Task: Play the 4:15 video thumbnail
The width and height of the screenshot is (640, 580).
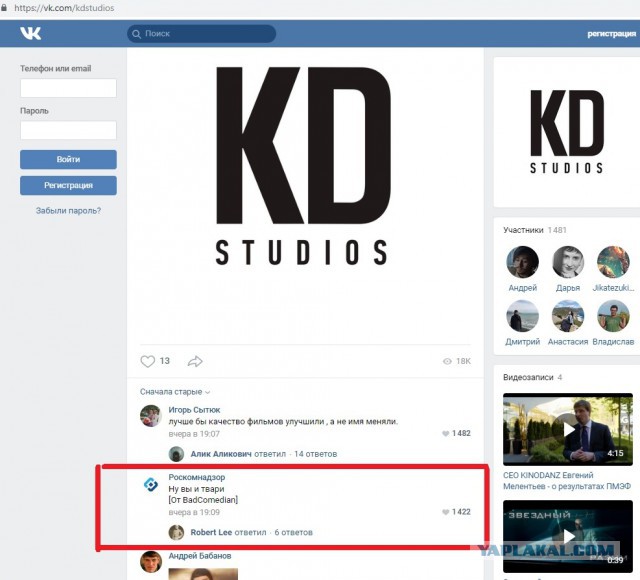Action: (568, 429)
